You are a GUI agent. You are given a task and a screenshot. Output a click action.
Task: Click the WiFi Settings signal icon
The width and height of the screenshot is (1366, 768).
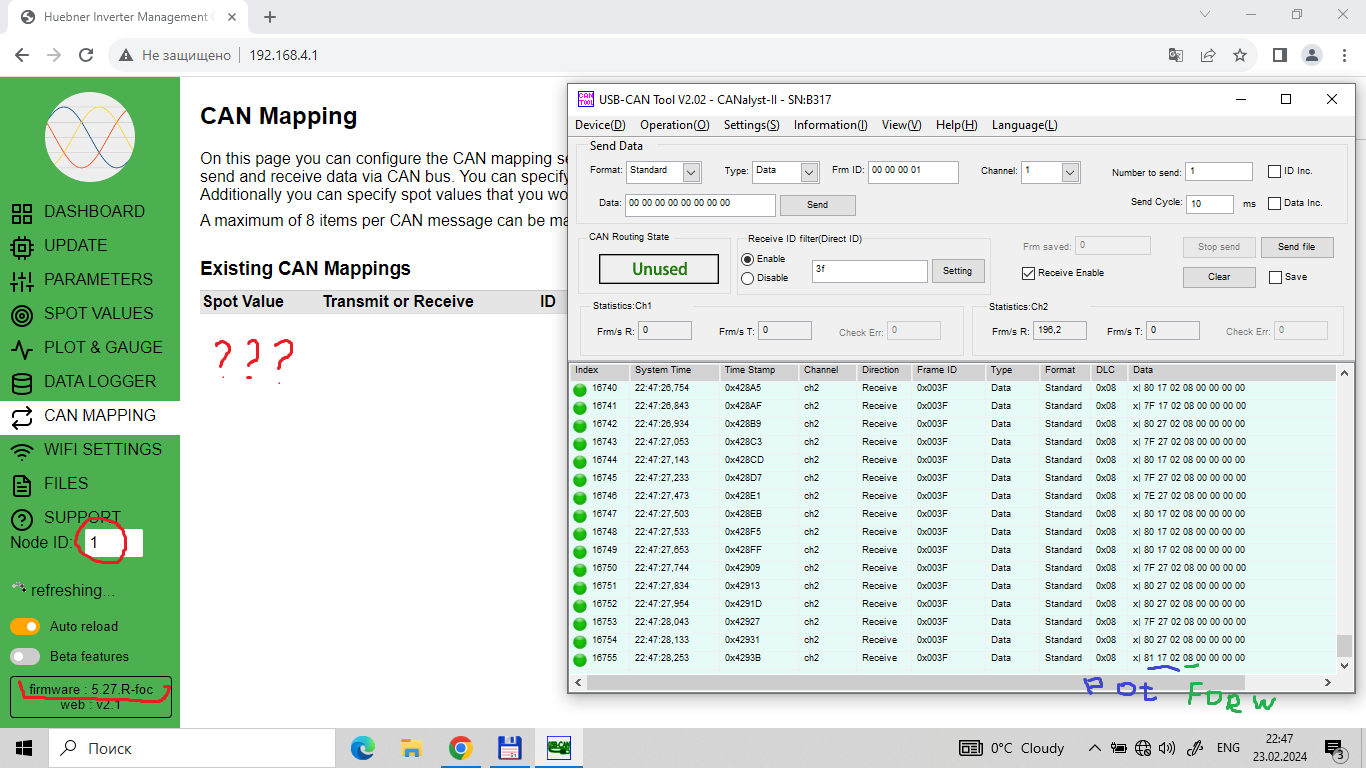tap(22, 450)
